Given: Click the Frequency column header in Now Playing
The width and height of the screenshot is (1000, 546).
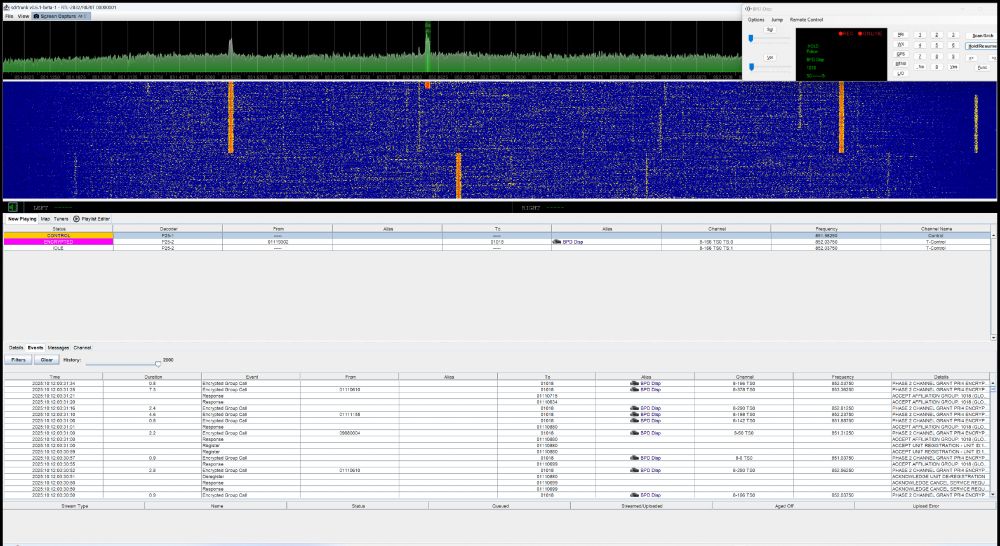Looking at the screenshot, I should tap(825, 228).
